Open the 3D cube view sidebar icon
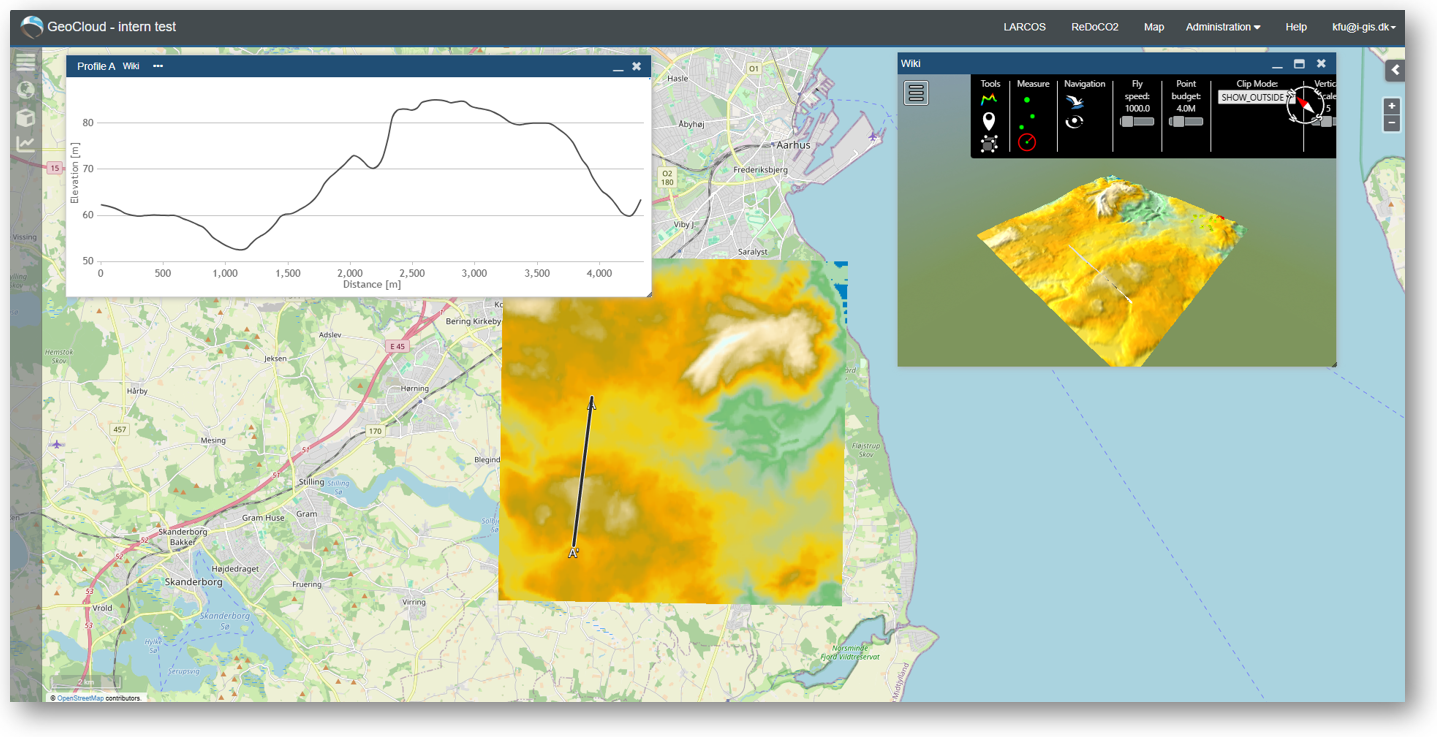The width and height of the screenshot is (1437, 737). click(25, 117)
